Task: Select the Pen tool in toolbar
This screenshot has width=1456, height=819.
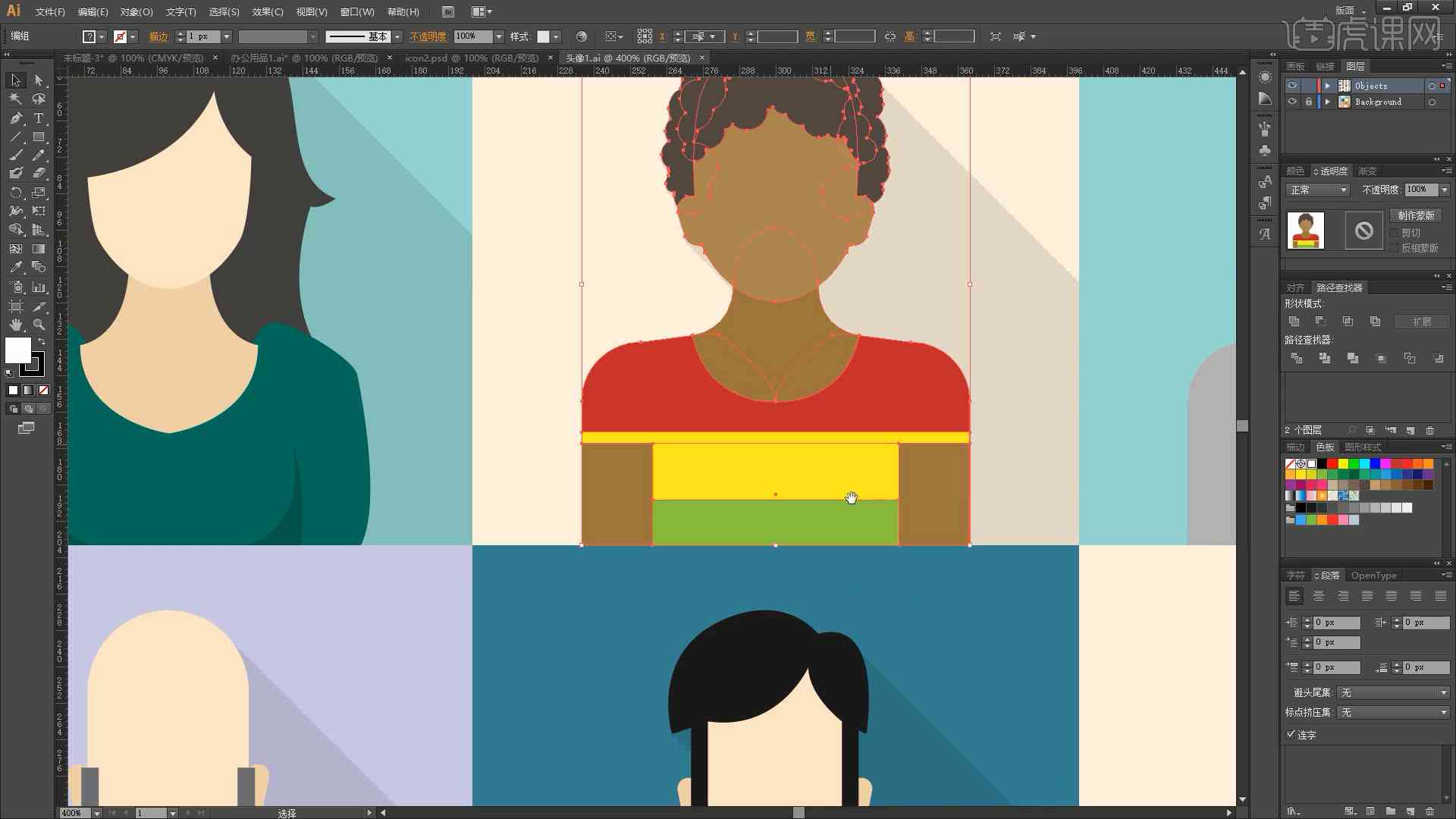Action: pyautogui.click(x=14, y=117)
